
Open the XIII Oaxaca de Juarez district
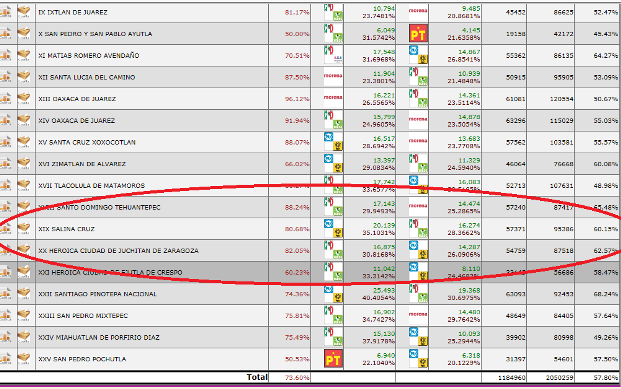(x=77, y=99)
